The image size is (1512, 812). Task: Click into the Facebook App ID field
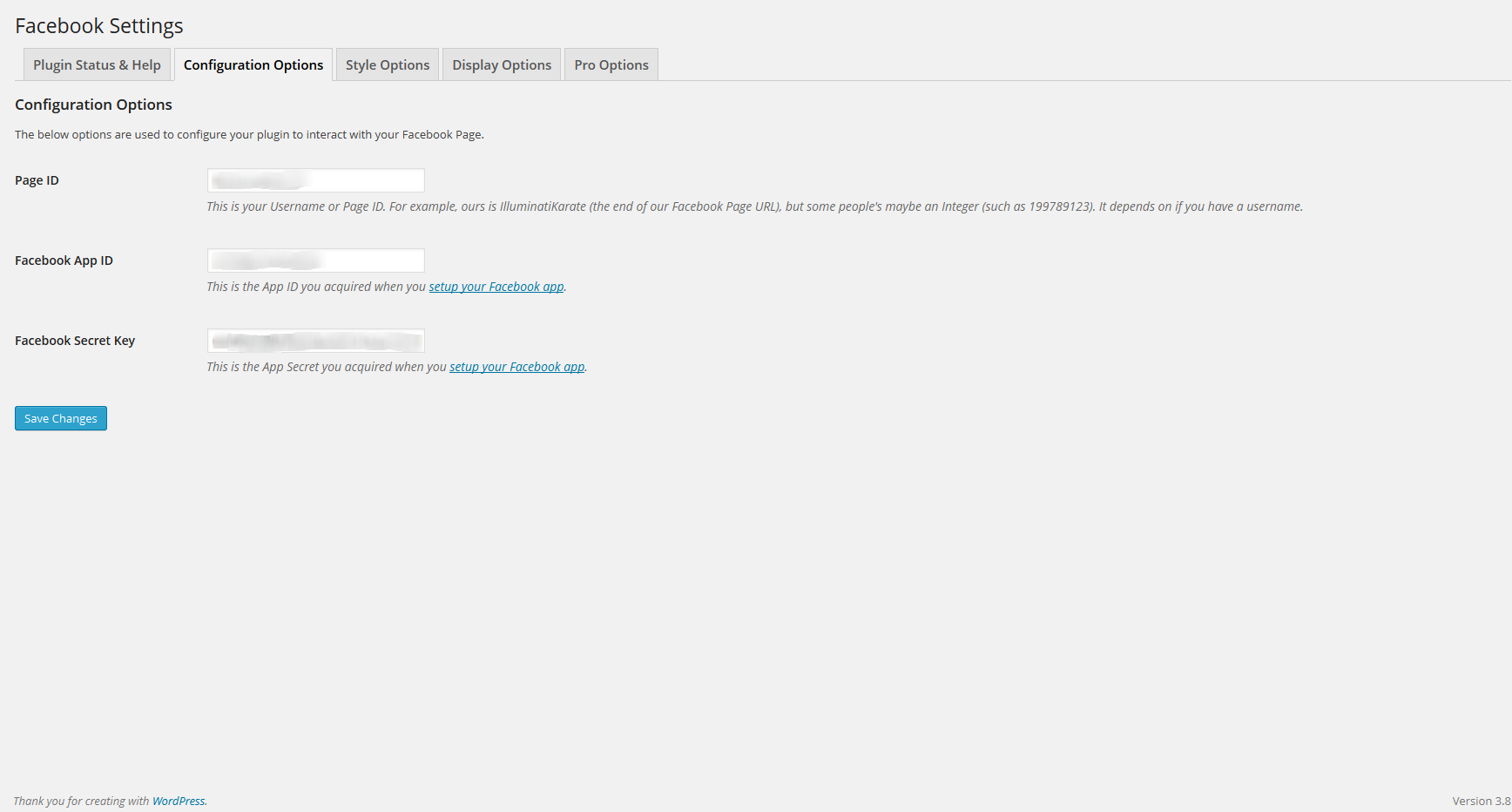pos(315,261)
